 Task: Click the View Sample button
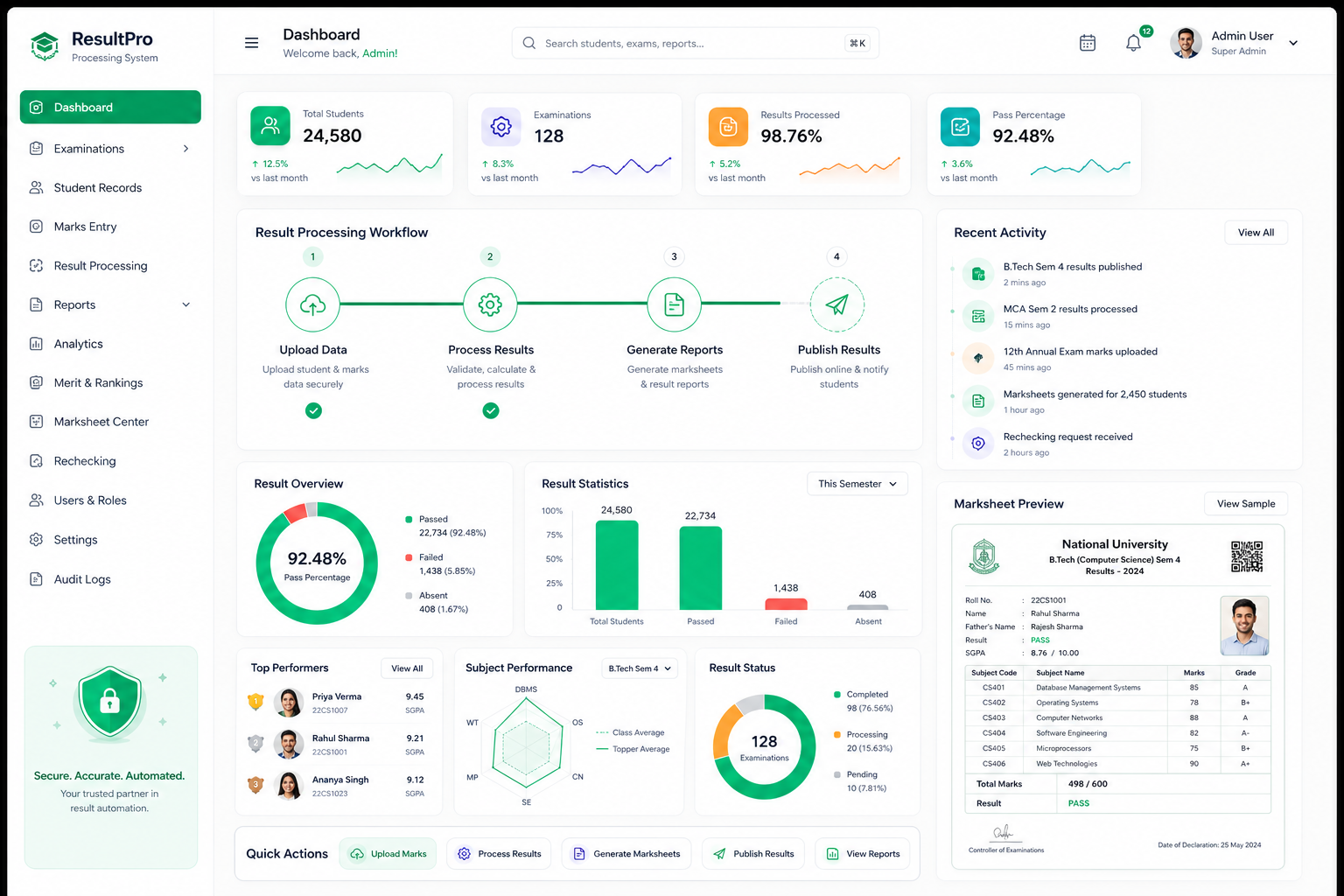pyautogui.click(x=1246, y=504)
